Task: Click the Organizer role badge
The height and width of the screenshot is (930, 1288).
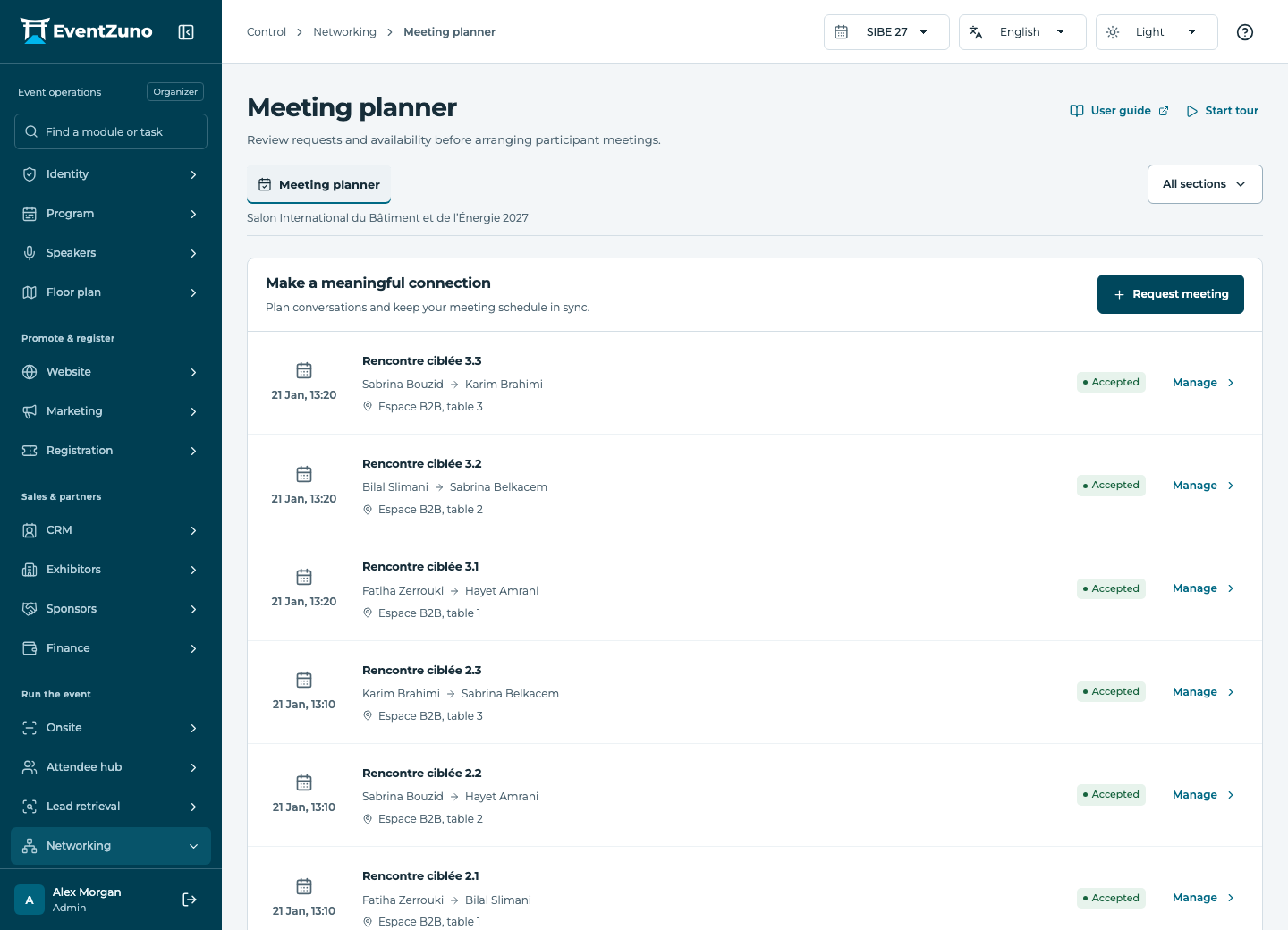Action: tap(175, 92)
